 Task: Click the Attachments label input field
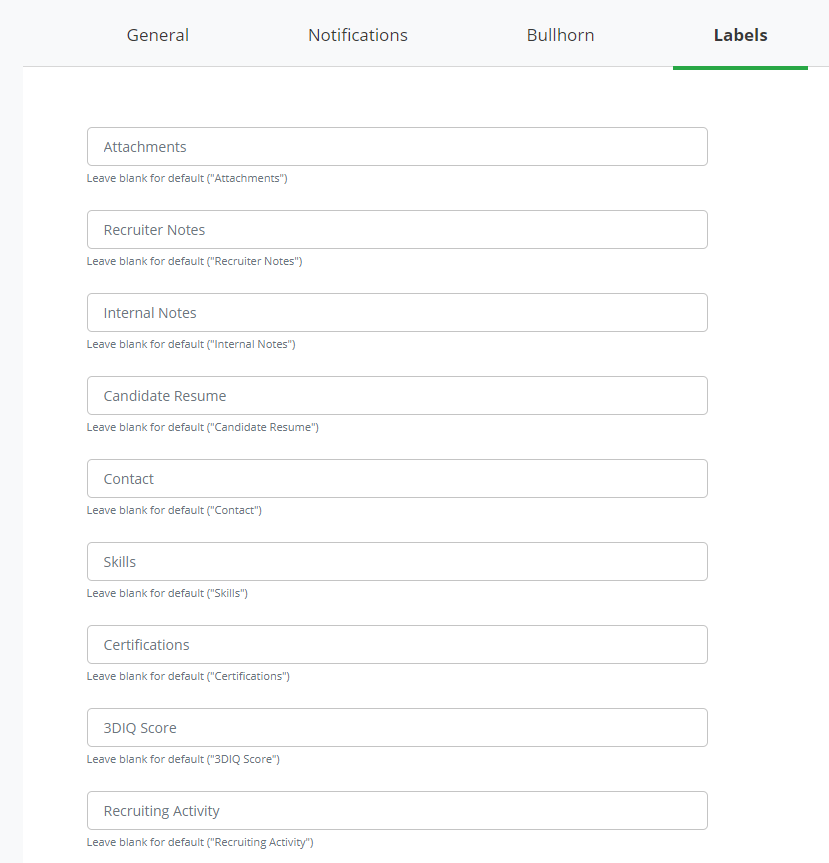(397, 146)
